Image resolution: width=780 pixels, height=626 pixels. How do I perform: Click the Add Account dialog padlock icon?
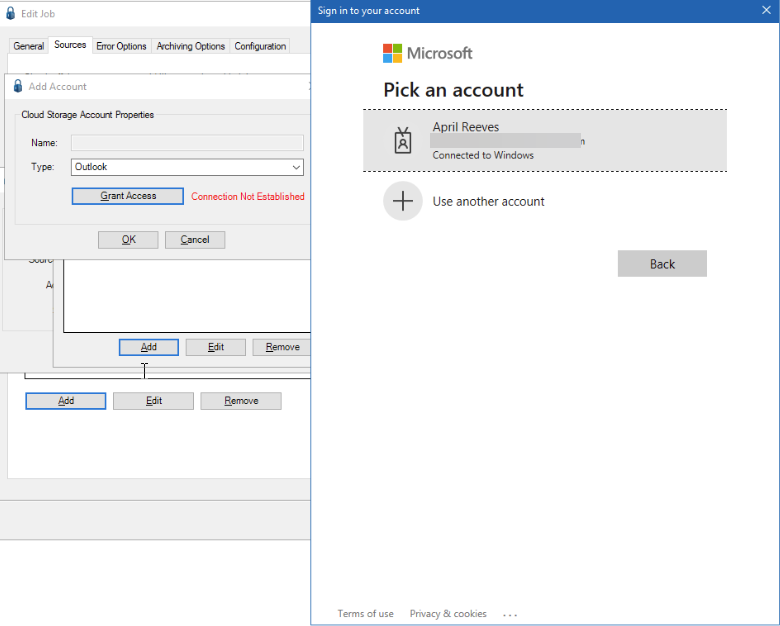point(18,86)
